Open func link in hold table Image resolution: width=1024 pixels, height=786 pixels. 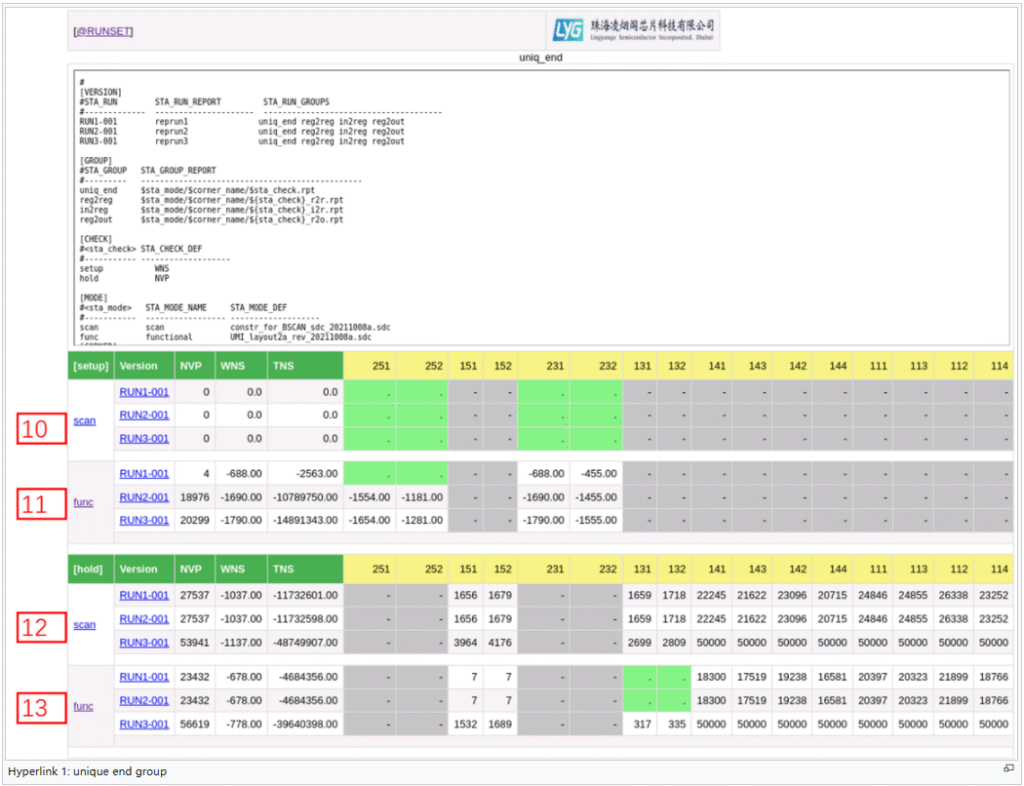(x=84, y=706)
